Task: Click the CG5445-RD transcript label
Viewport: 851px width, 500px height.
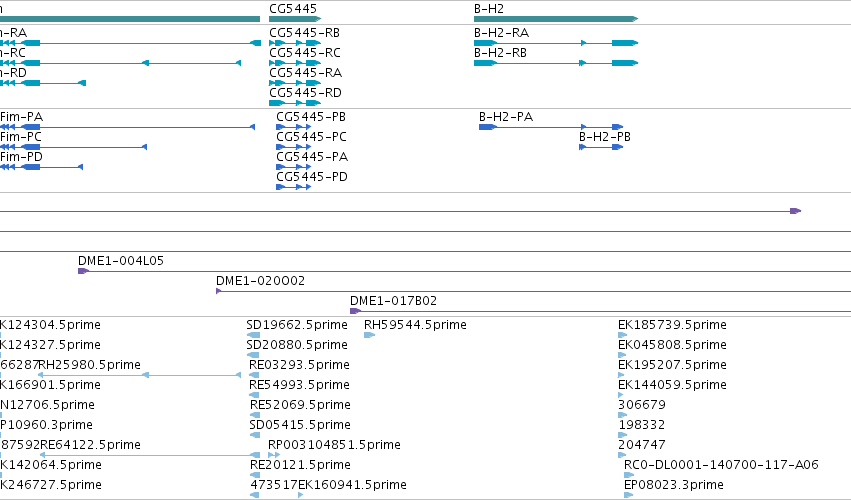Action: pyautogui.click(x=306, y=93)
